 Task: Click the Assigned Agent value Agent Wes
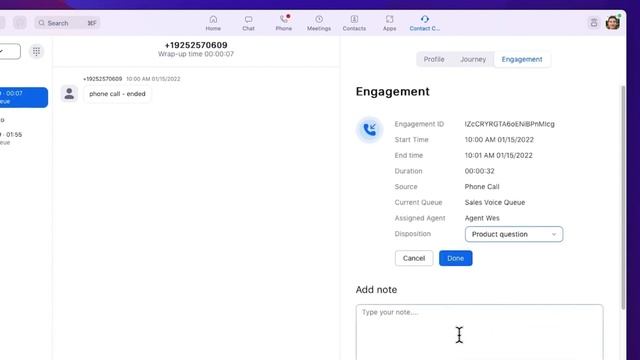pyautogui.click(x=482, y=218)
